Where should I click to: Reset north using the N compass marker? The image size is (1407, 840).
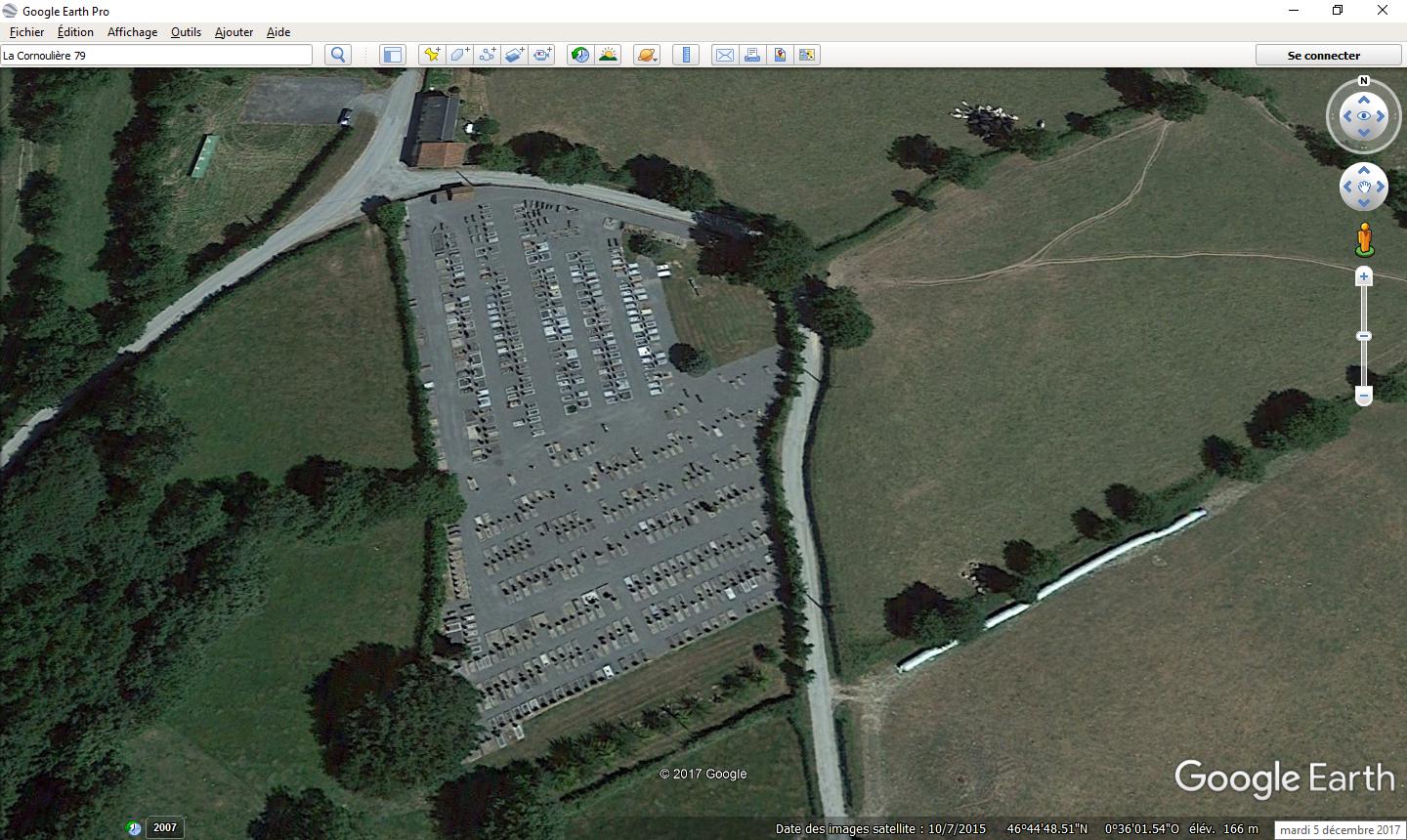[x=1364, y=81]
